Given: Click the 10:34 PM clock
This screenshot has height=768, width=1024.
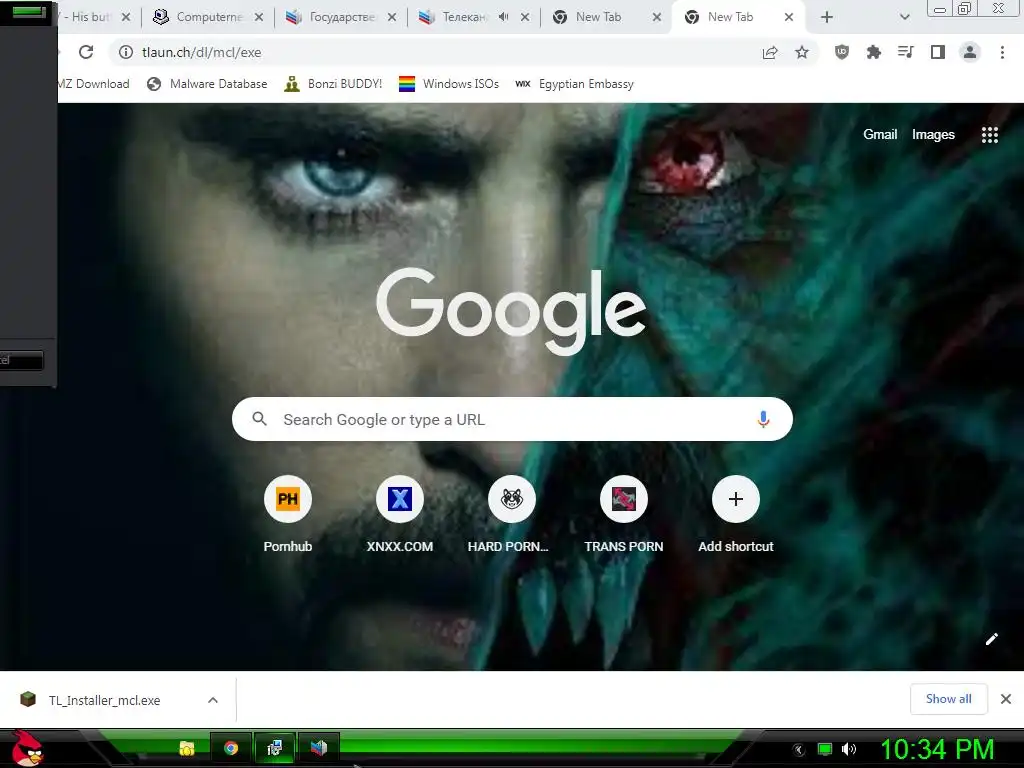Looking at the screenshot, I should point(937,749).
